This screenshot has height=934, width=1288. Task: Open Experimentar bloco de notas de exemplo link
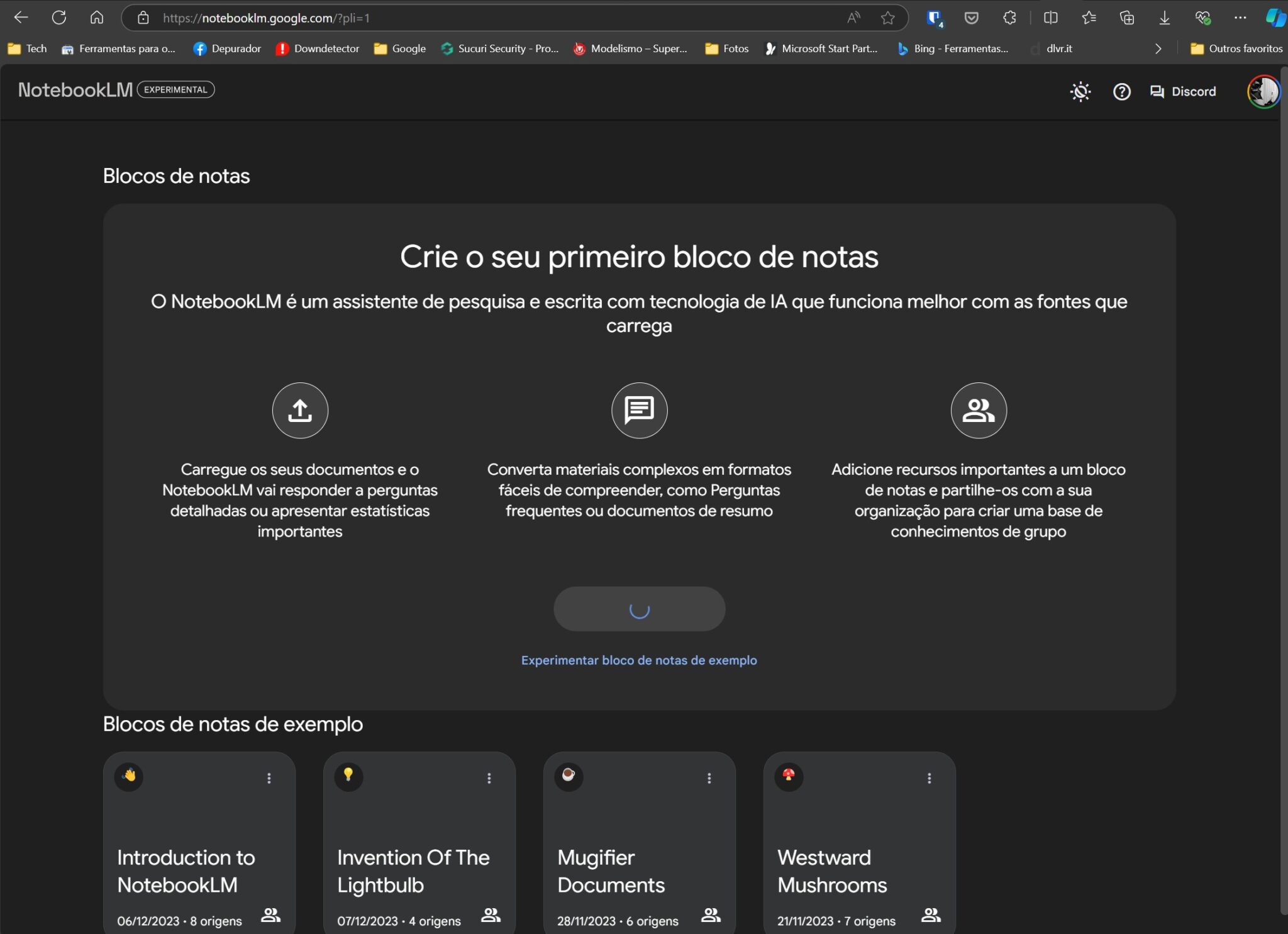pyautogui.click(x=639, y=660)
